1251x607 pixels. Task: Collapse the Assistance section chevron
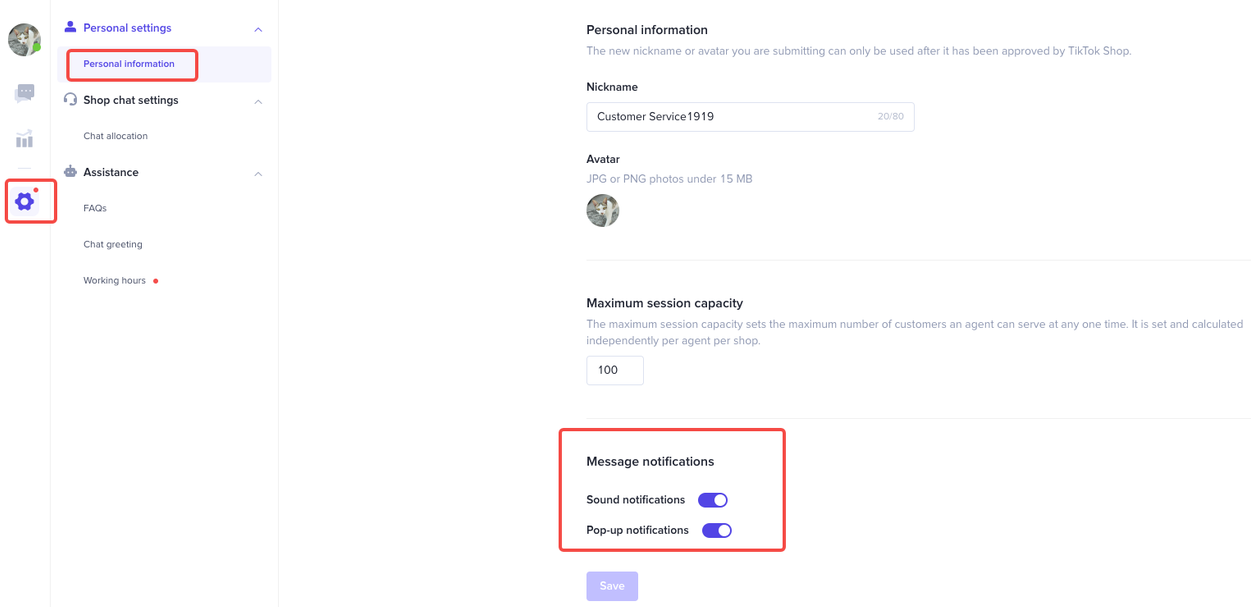tap(258, 173)
